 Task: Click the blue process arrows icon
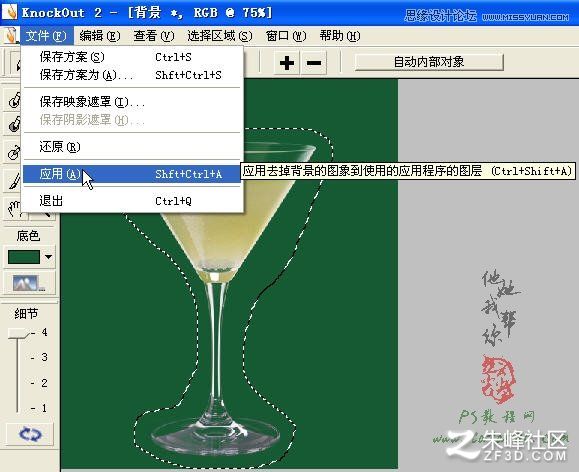click(x=30, y=434)
